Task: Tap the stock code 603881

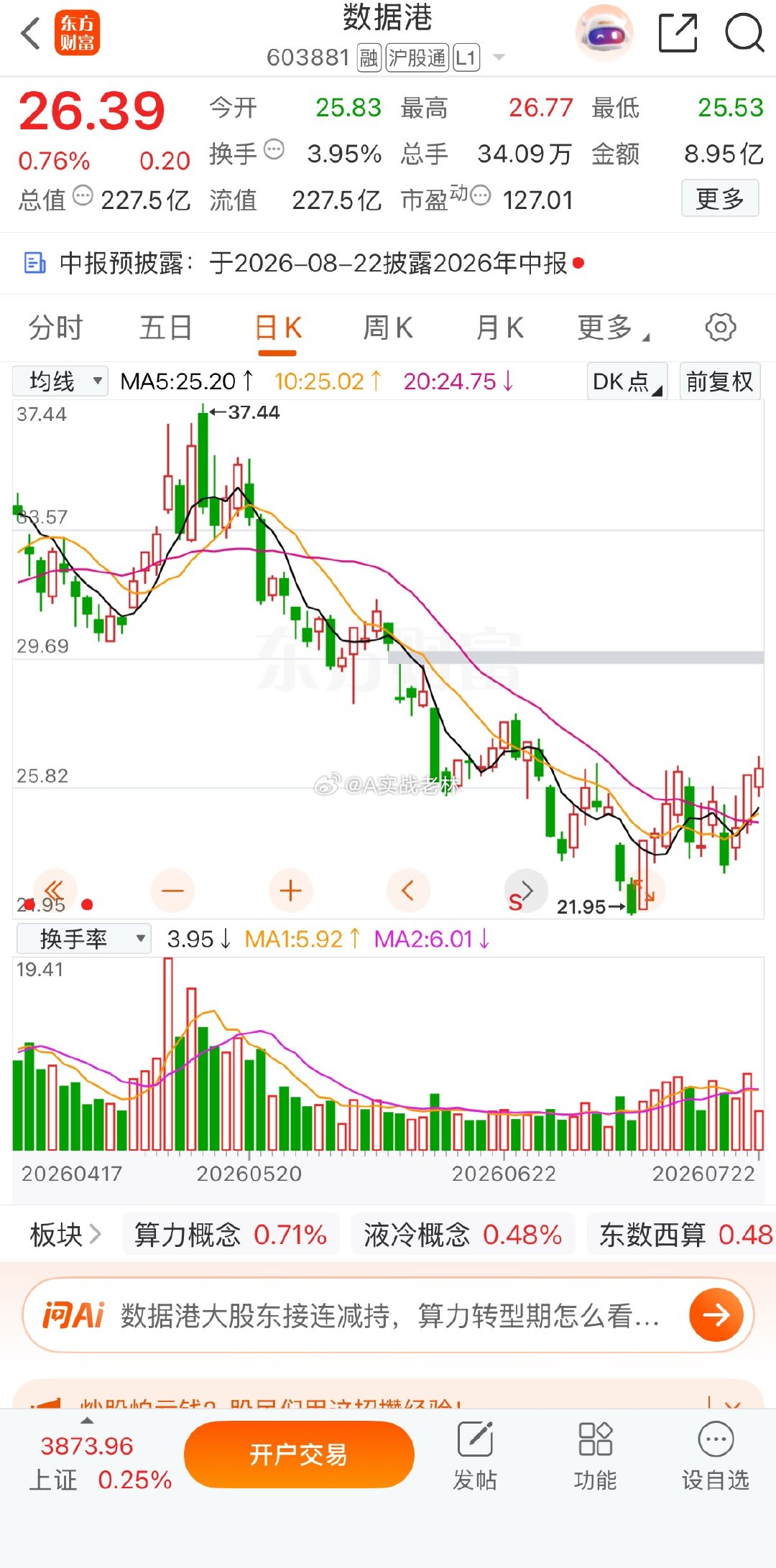Action: (x=308, y=57)
